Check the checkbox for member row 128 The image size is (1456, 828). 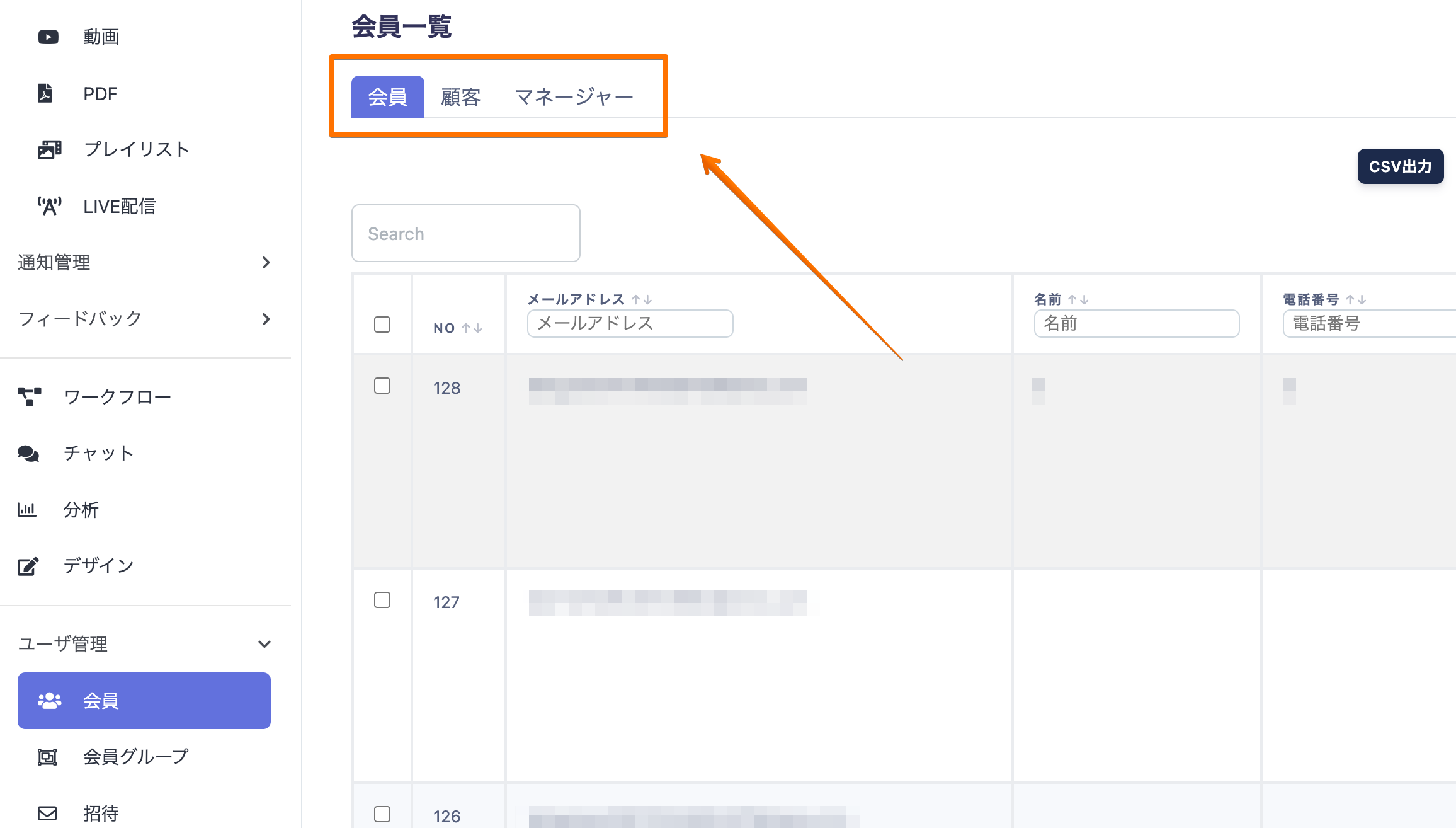(x=382, y=386)
